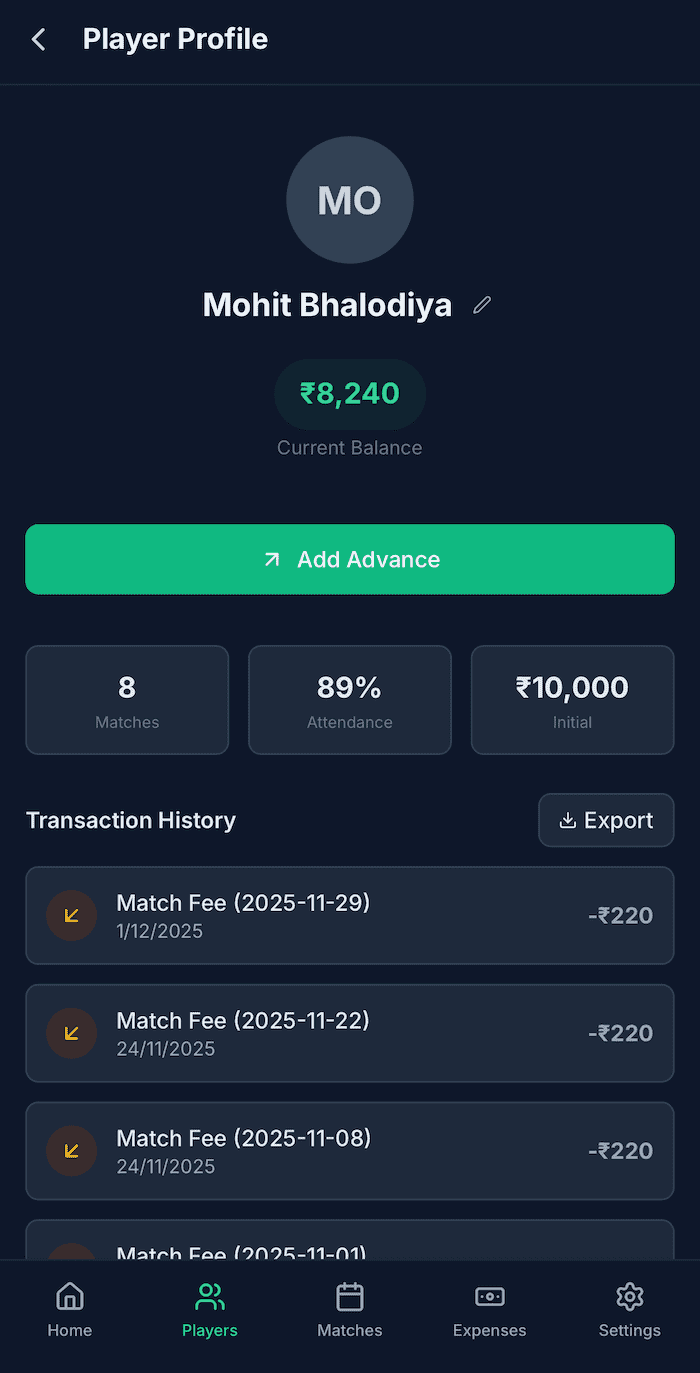Image resolution: width=700 pixels, height=1373 pixels.
Task: Tap the back arrow icon
Action: [39, 40]
